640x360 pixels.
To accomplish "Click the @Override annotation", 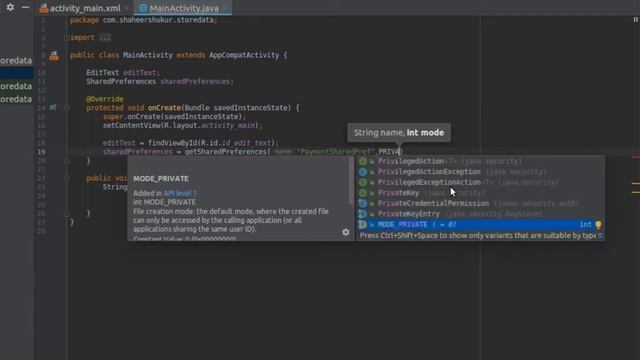I will coord(104,99).
